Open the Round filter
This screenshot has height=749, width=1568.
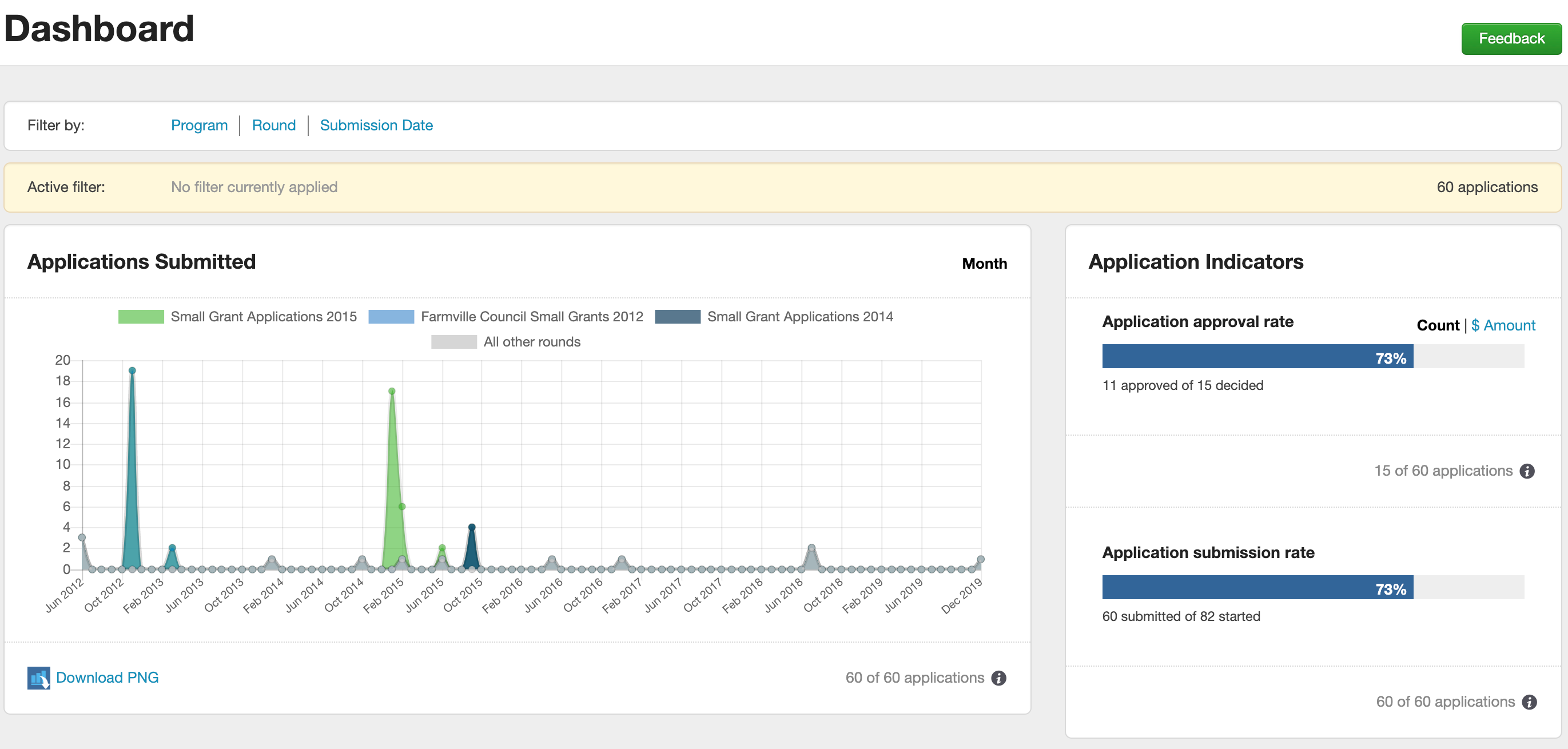(x=273, y=125)
